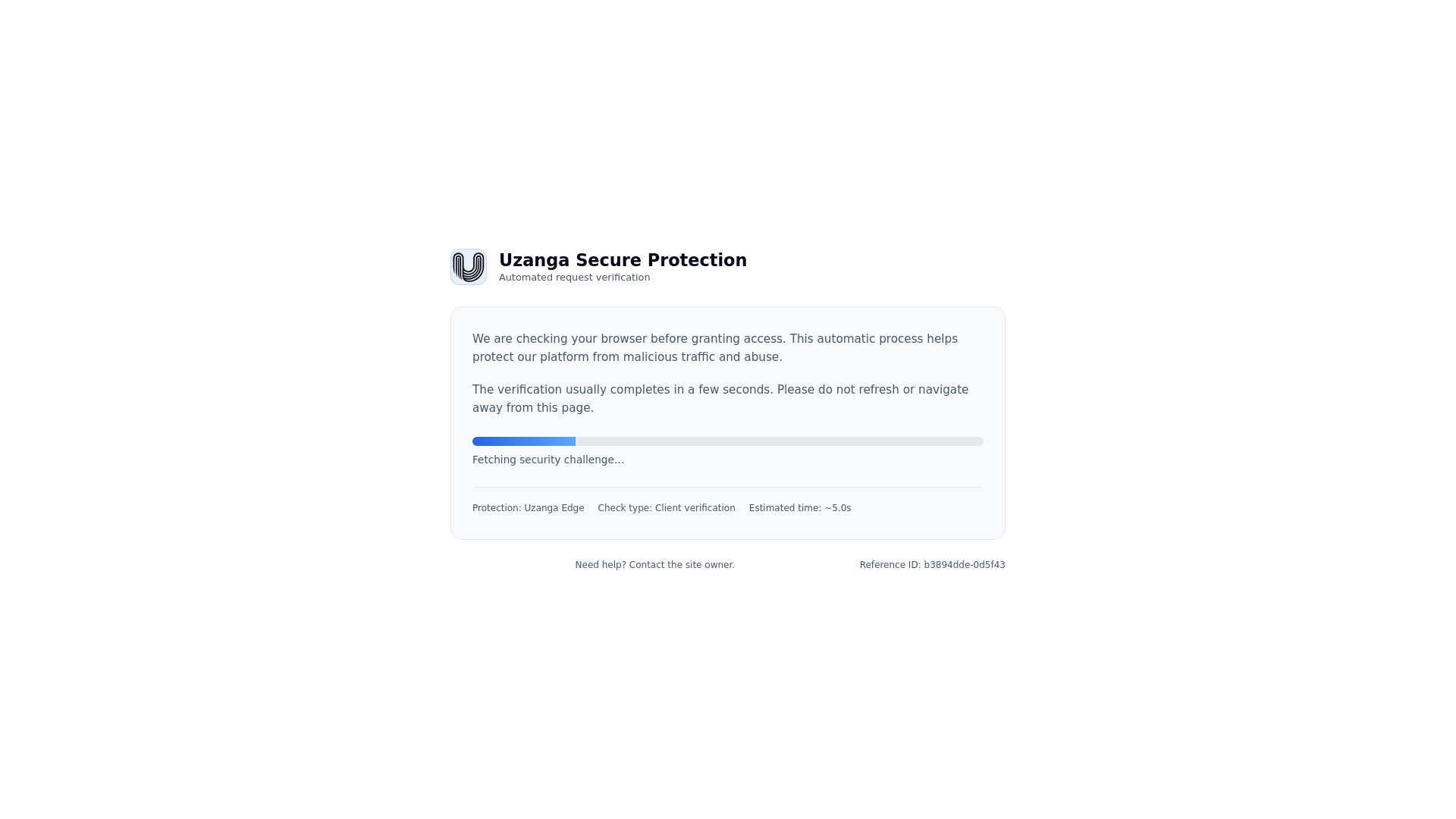Click 'malicious traffic and abuse' text
Screen dimensions: 1456x819
coord(702,357)
